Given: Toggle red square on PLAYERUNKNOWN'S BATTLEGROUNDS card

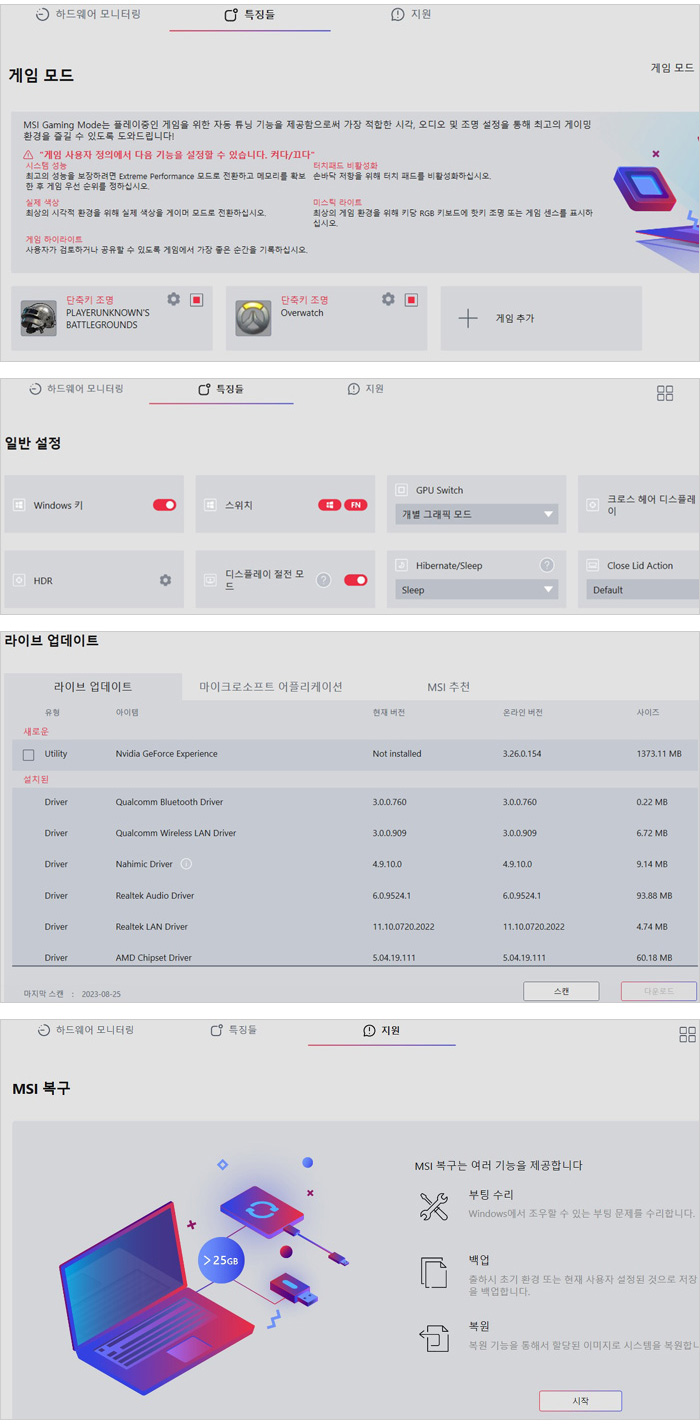Looking at the screenshot, I should (197, 300).
